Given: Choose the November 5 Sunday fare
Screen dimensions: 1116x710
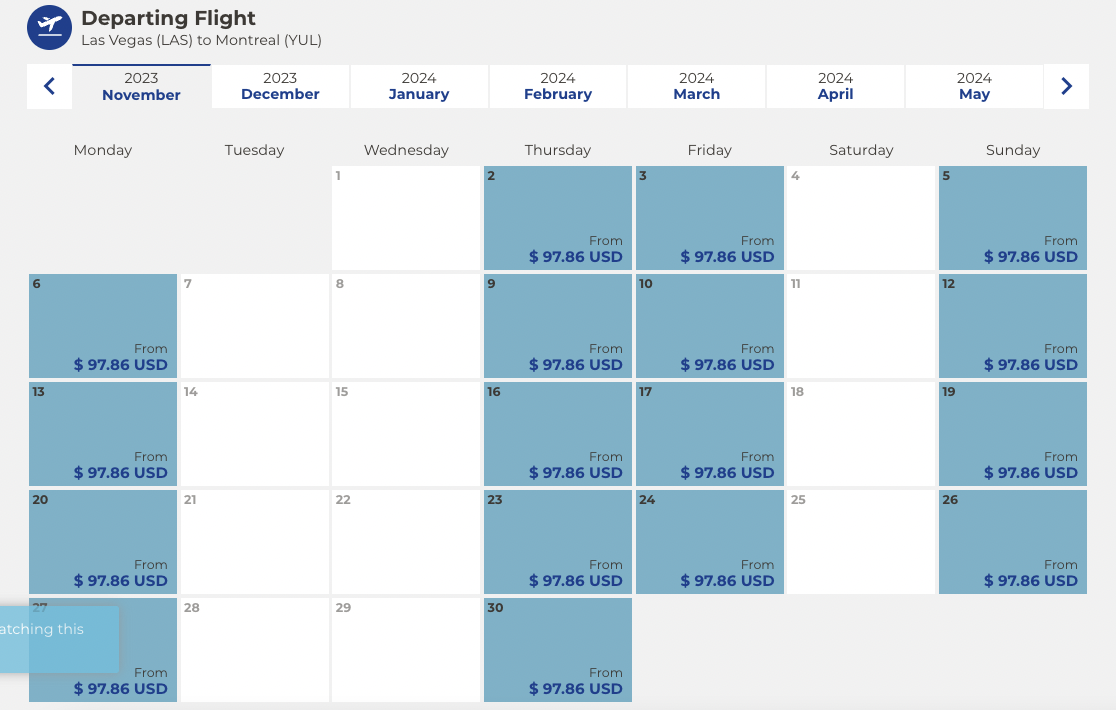Looking at the screenshot, I should (x=1012, y=218).
